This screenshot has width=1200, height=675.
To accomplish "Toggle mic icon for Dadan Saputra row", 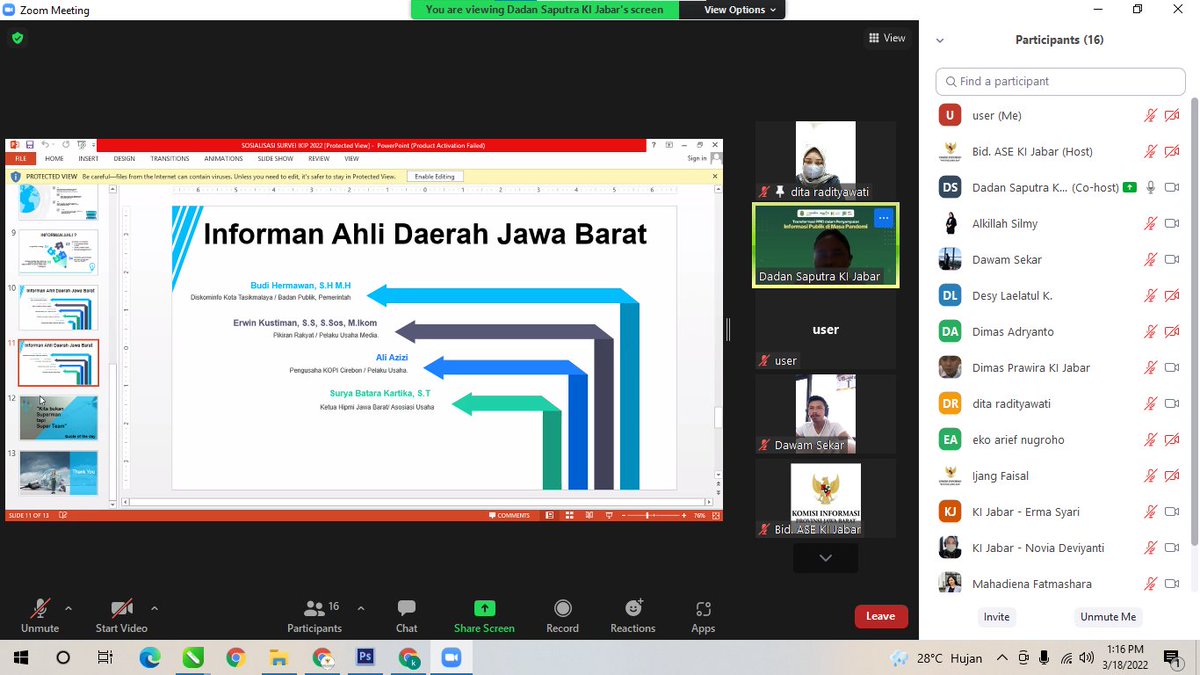I will coord(1150,188).
